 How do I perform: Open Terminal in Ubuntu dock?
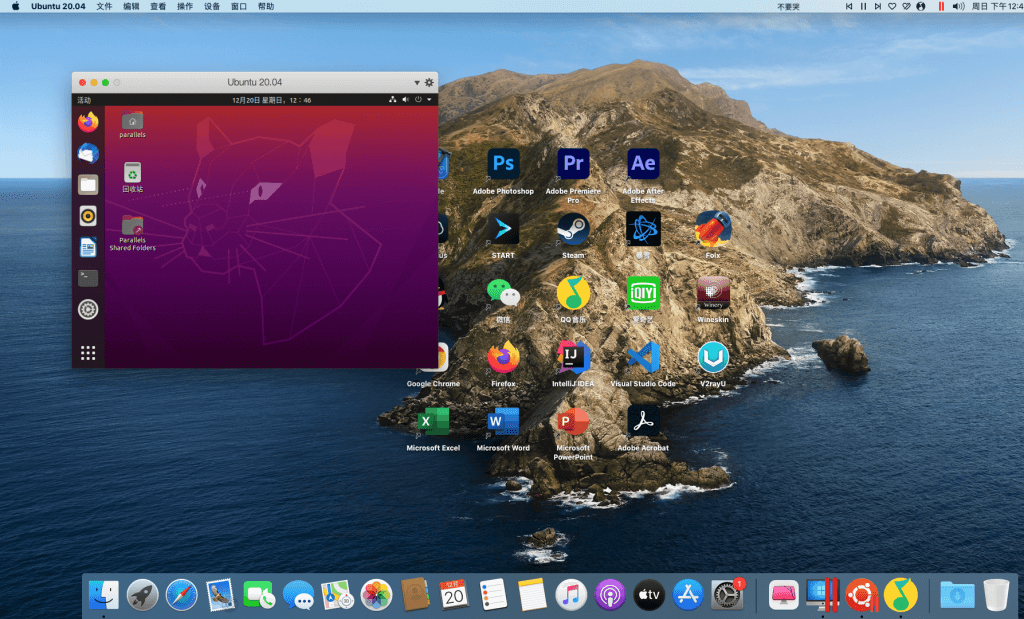(x=88, y=278)
